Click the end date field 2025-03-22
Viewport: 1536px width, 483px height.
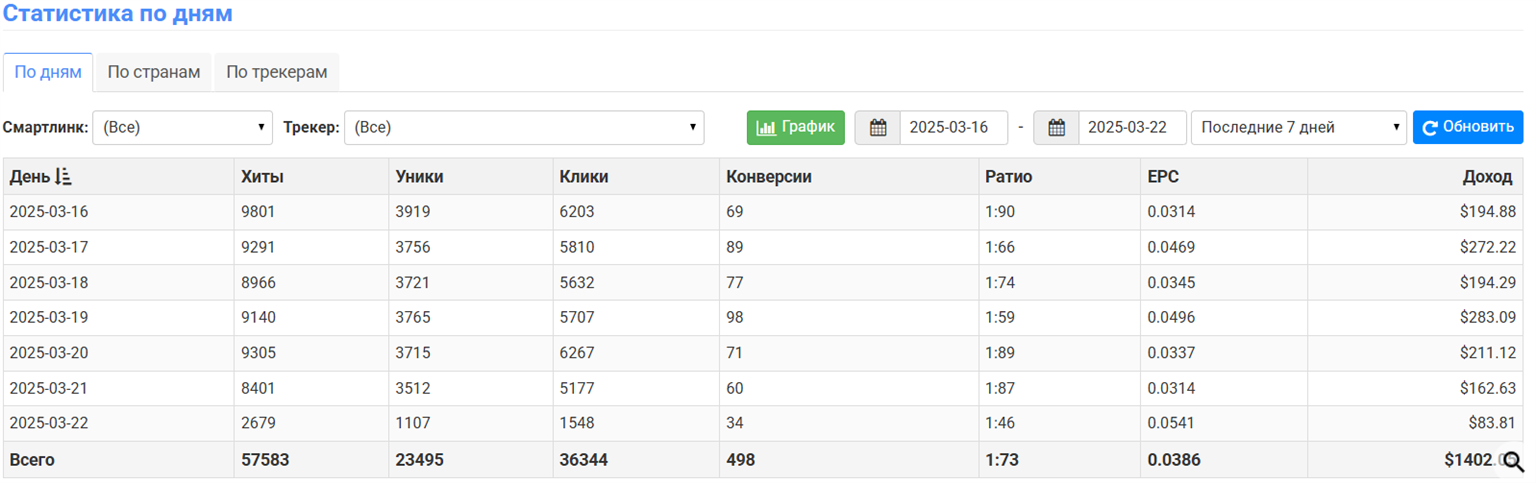1131,128
